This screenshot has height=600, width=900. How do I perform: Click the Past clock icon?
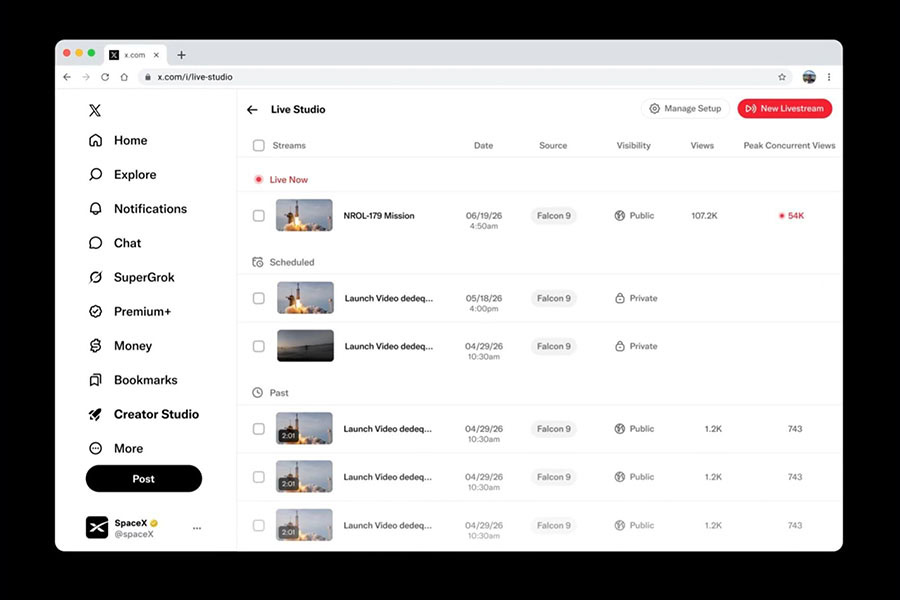tap(258, 393)
